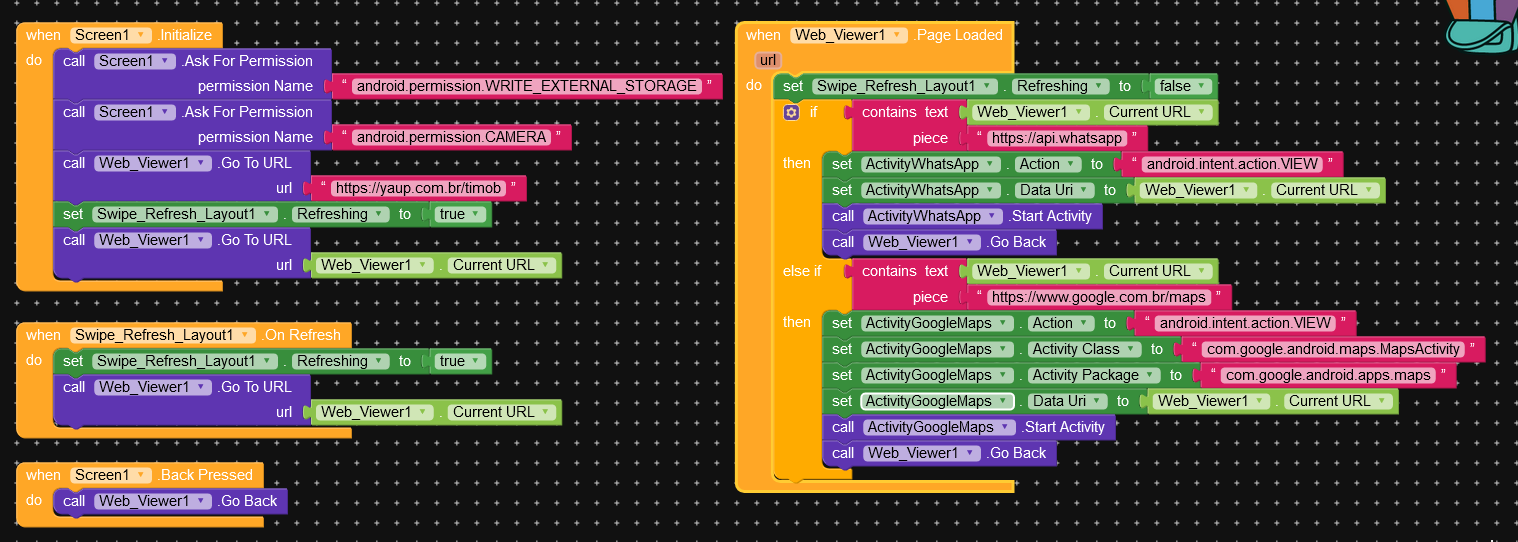This screenshot has width=1518, height=542.
Task: Open the backpack icon in the corner
Action: tap(1481, 25)
